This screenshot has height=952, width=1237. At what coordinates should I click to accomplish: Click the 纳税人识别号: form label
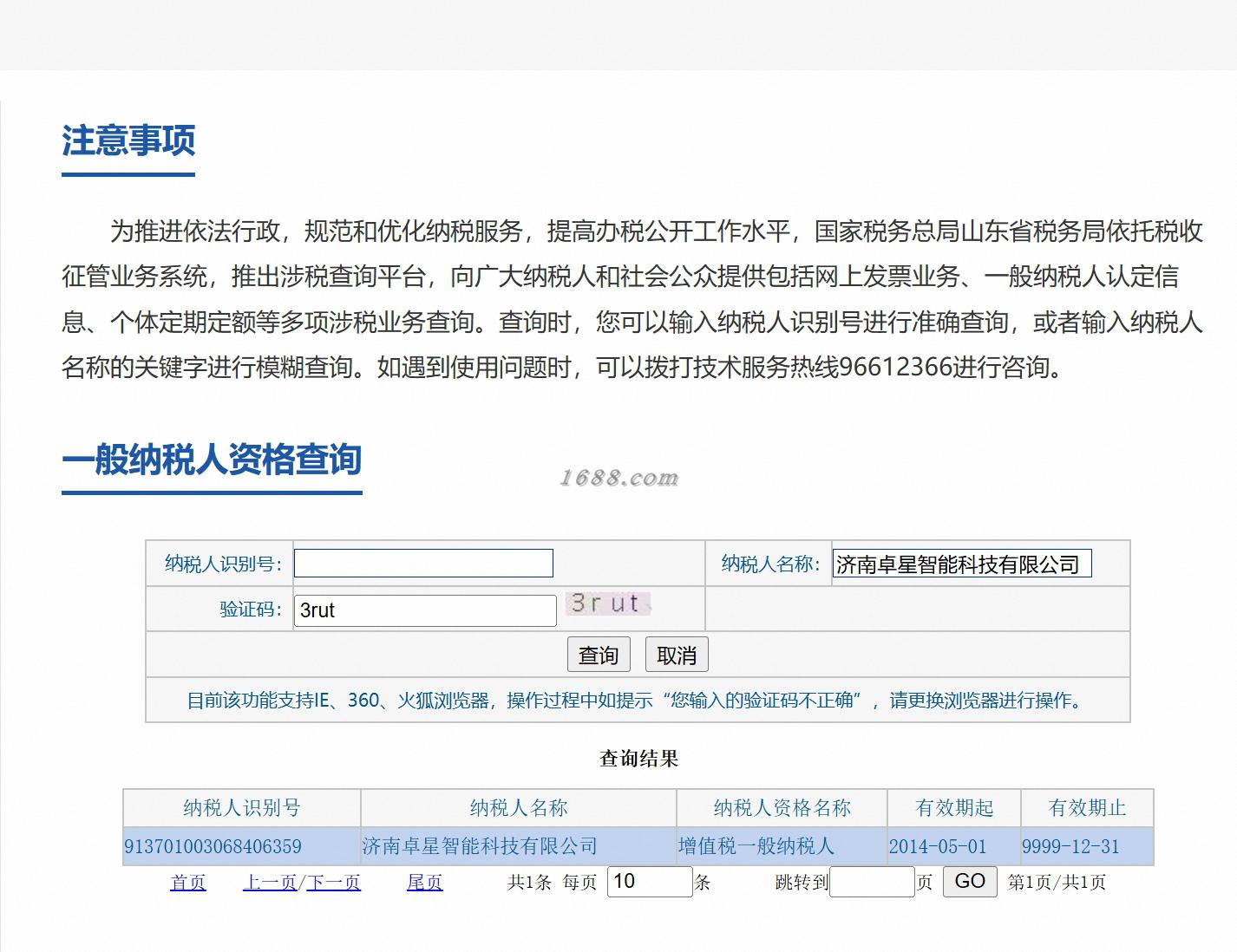(x=224, y=564)
